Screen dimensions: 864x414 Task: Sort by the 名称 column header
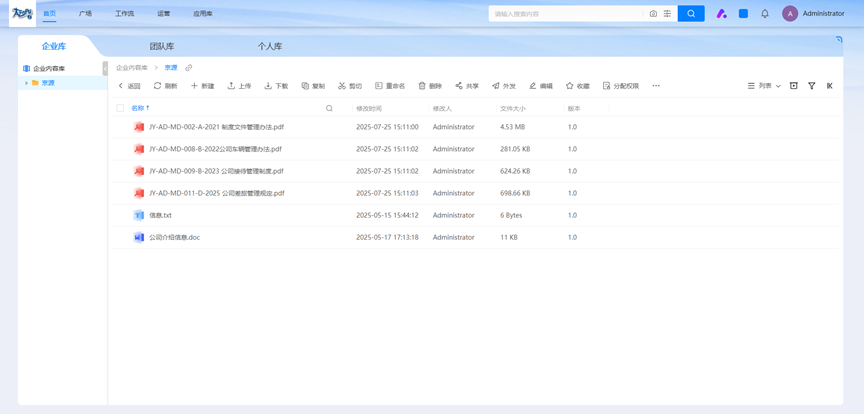138,108
